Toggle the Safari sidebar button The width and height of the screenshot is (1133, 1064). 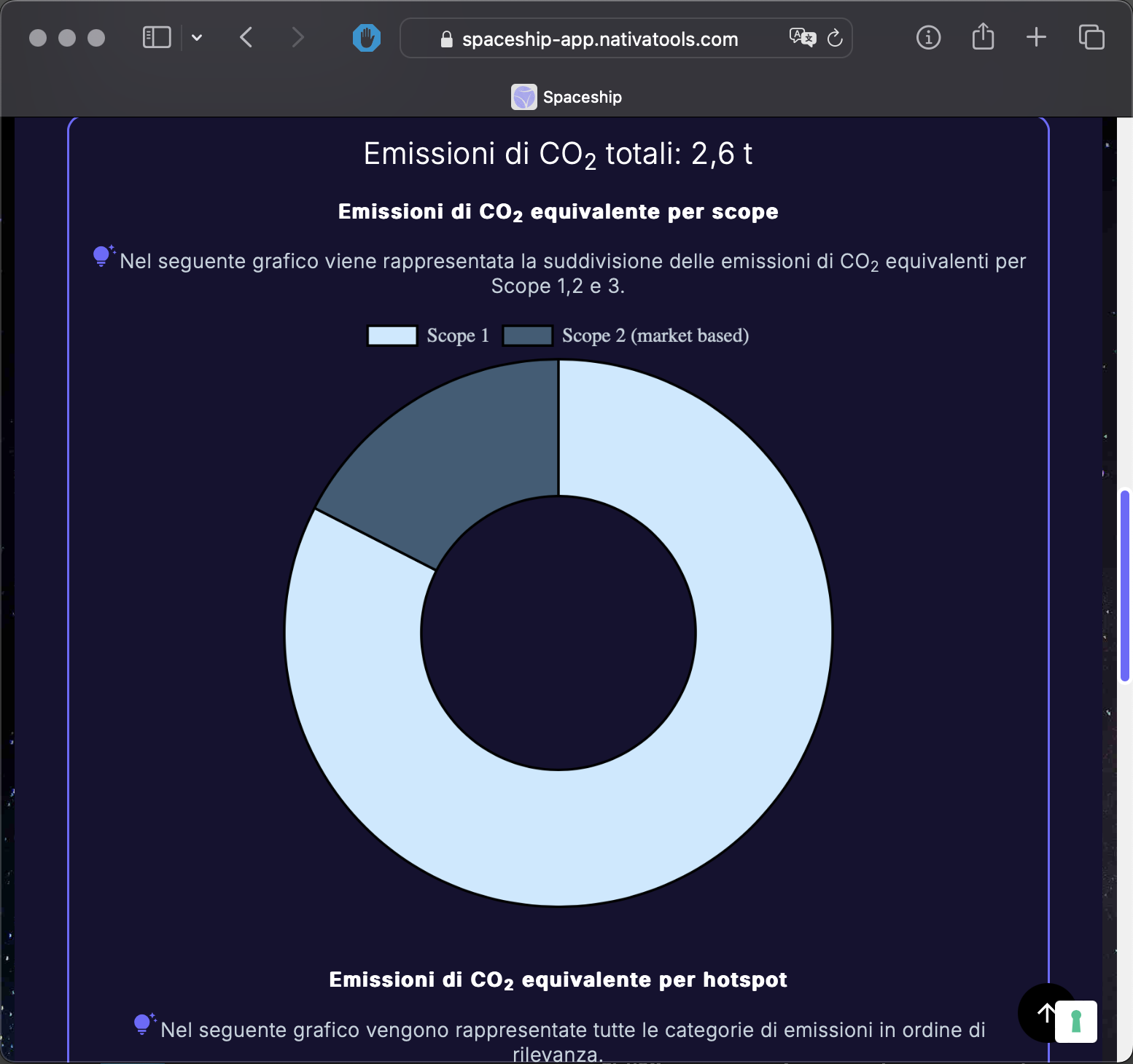[157, 37]
